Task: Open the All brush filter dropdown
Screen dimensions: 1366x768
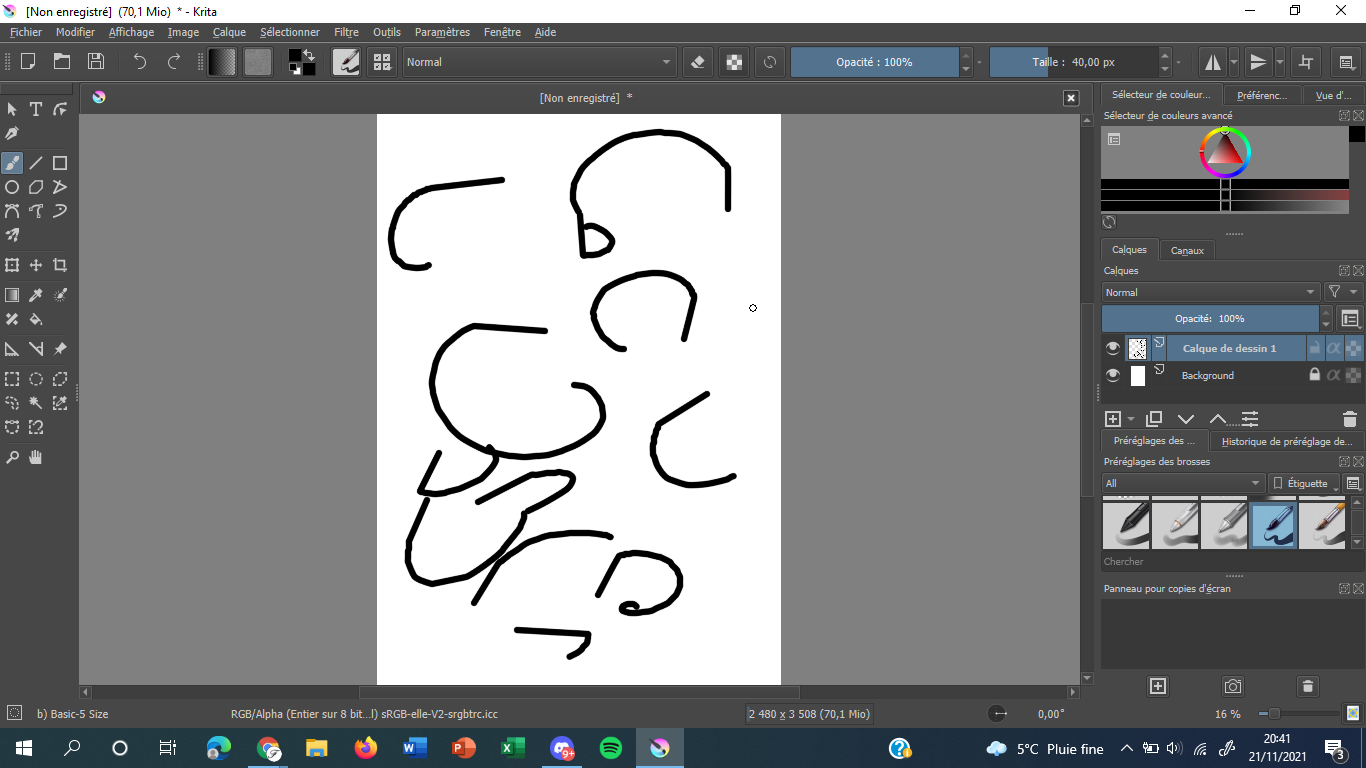Action: [1183, 483]
